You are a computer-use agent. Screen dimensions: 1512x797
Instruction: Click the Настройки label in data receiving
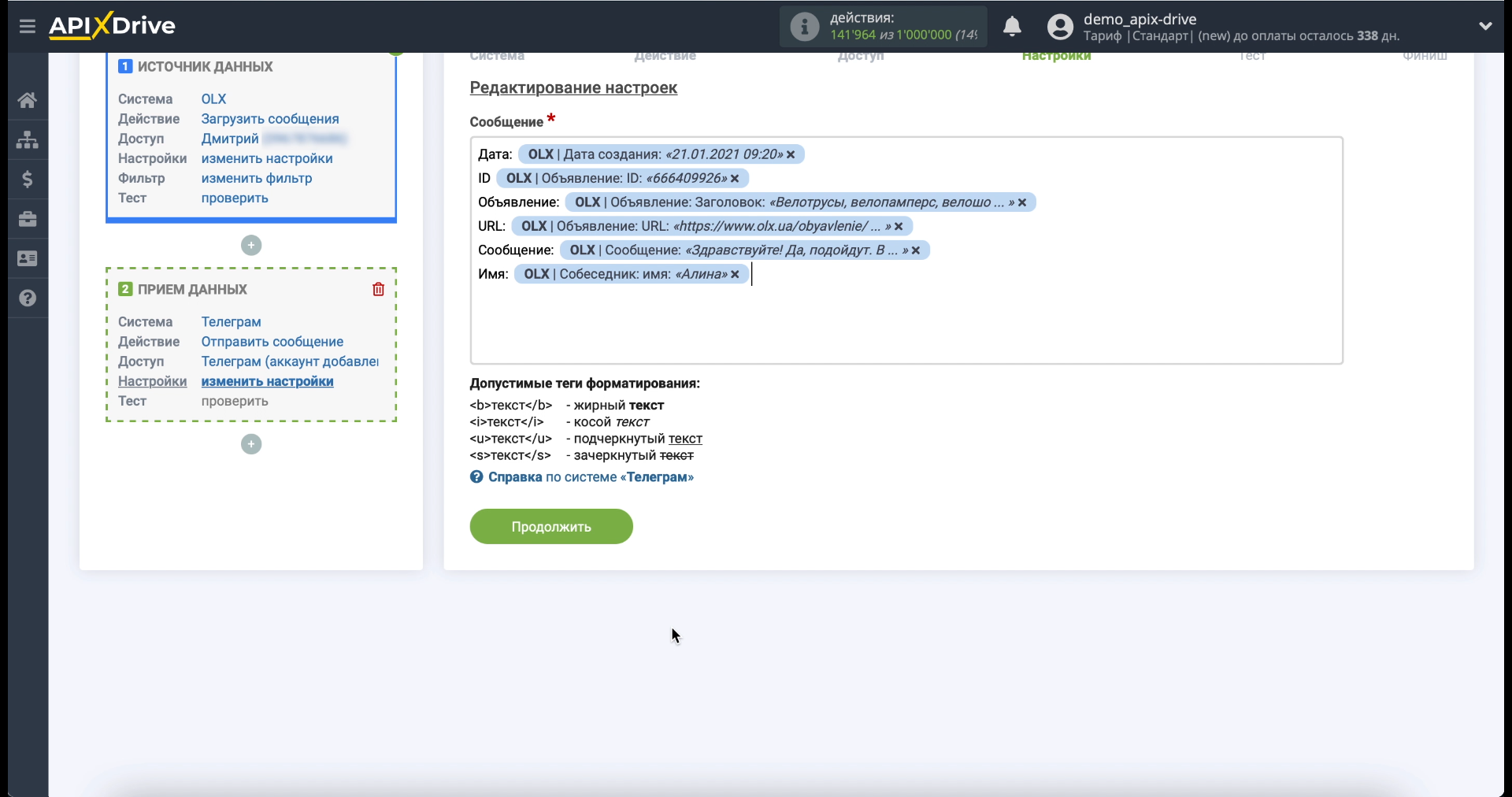click(152, 381)
